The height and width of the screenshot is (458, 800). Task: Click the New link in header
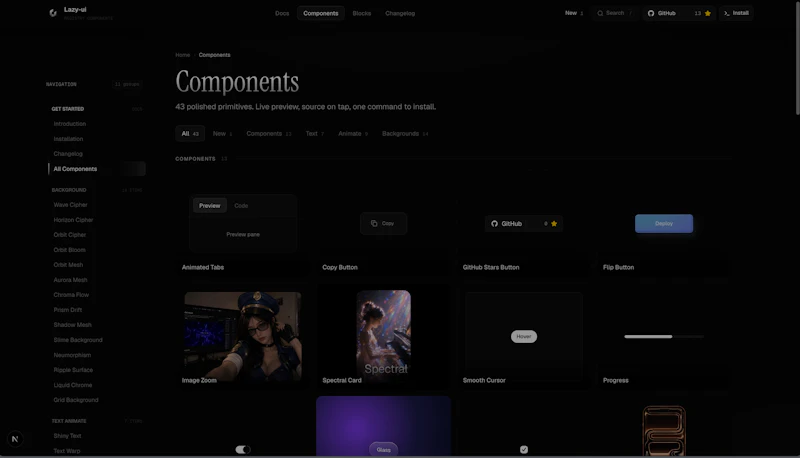click(573, 13)
